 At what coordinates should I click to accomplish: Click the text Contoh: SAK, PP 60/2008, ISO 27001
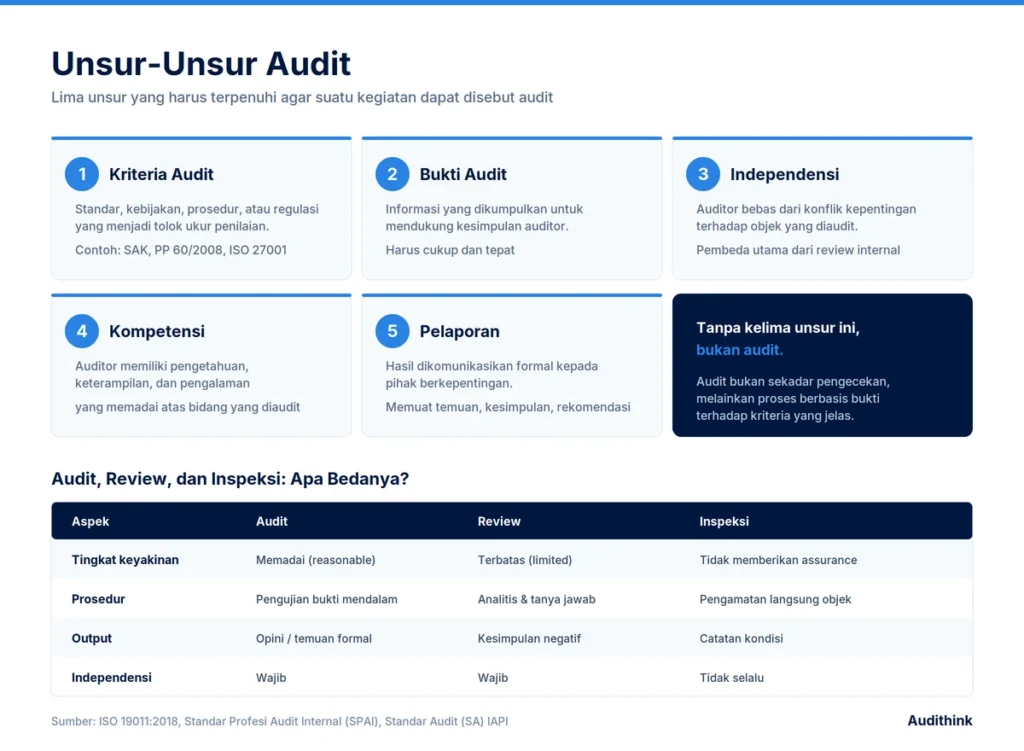click(181, 250)
